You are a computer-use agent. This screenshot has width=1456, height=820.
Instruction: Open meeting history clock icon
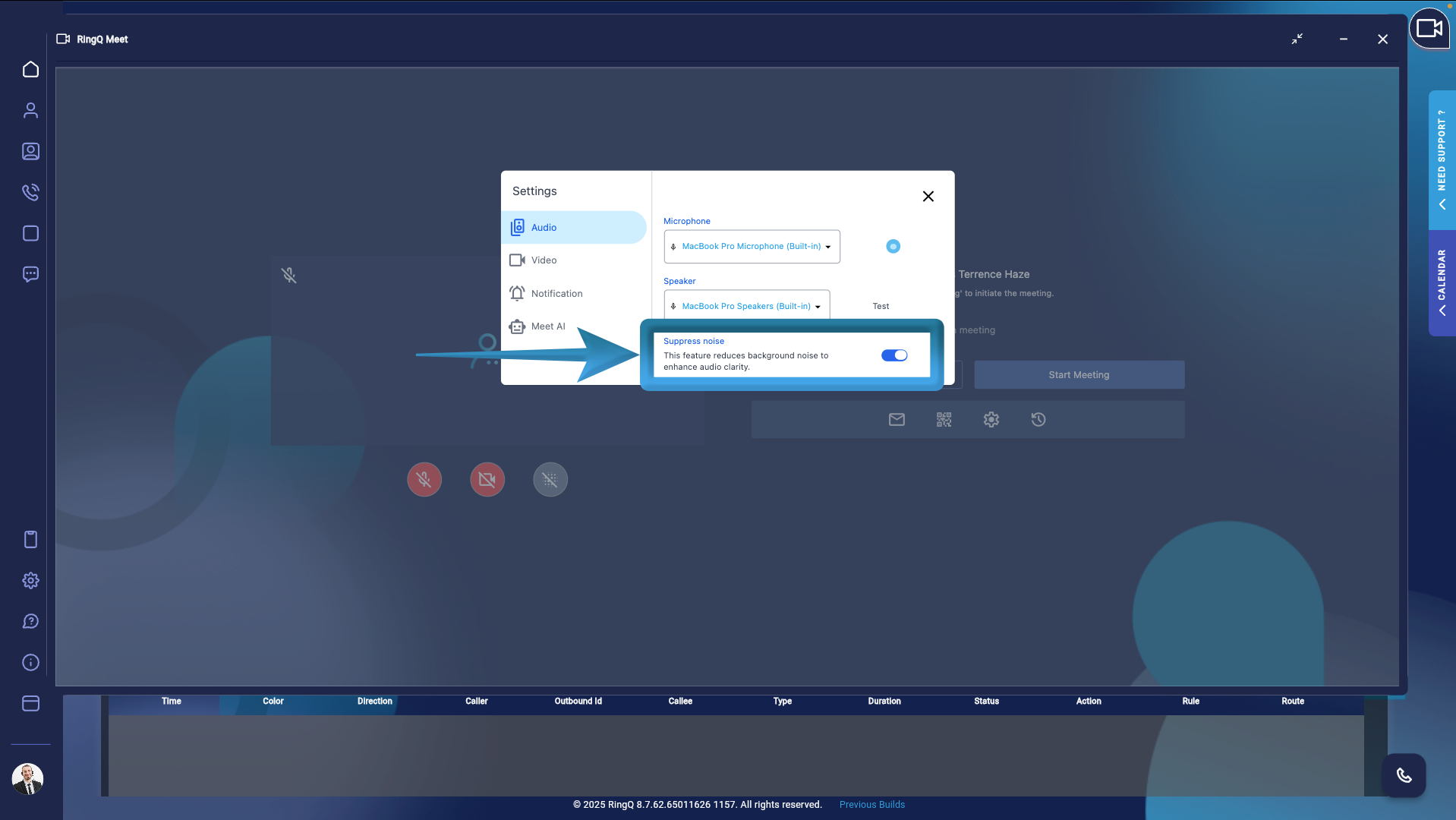click(x=1038, y=420)
